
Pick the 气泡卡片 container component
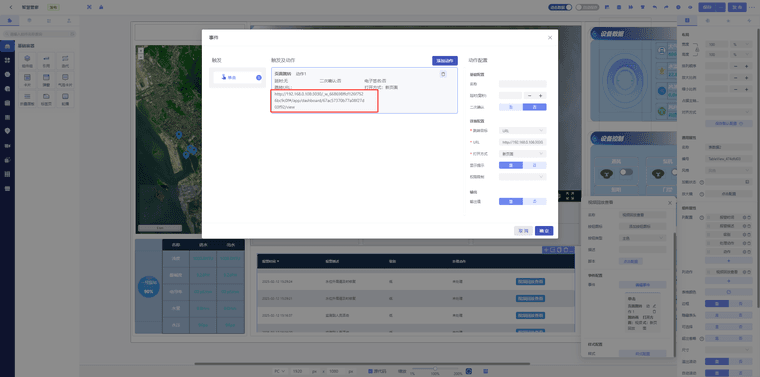tap(65, 80)
